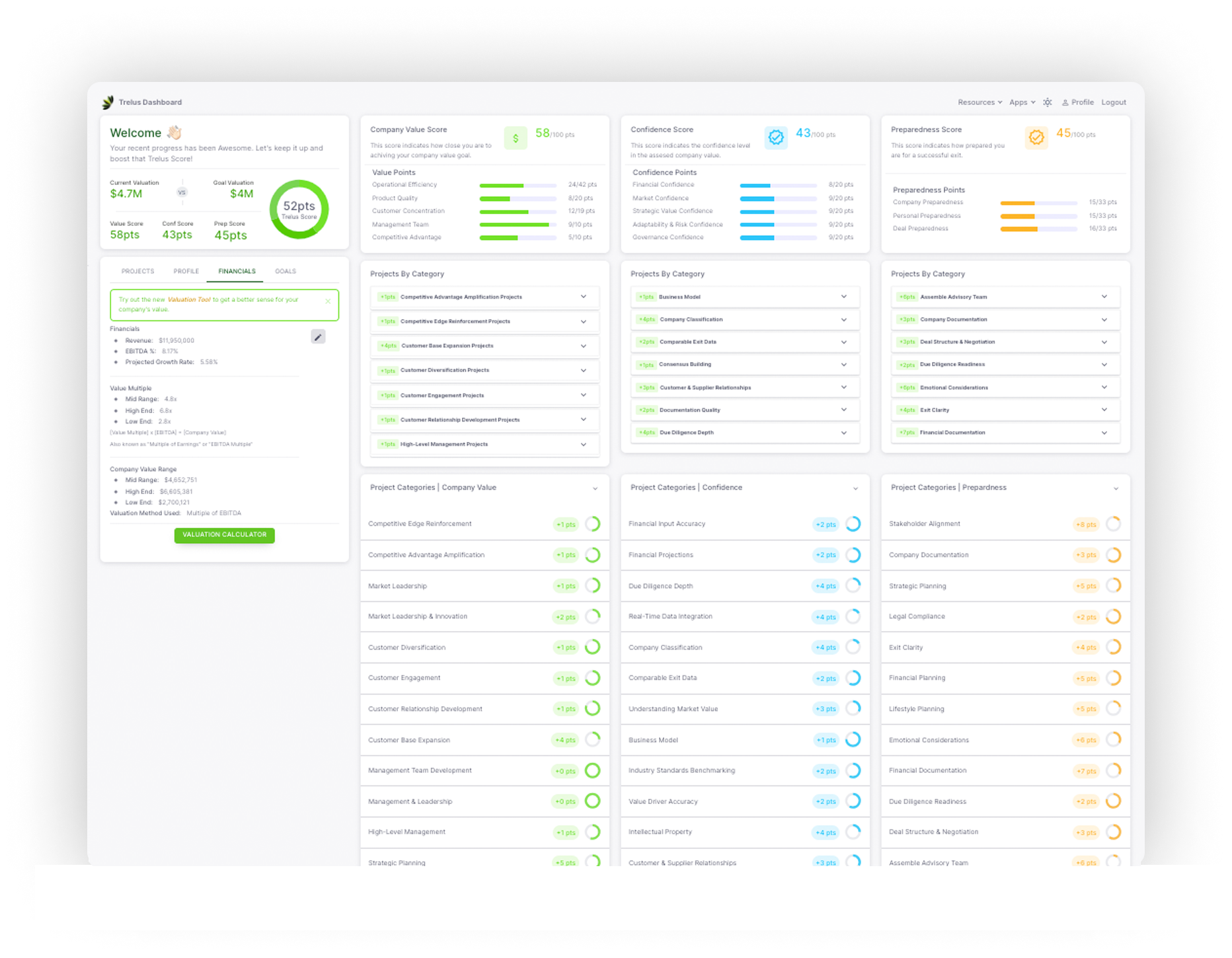Viewport: 1232px width, 958px height.
Task: Click the Mid Range $4,652,751 value
Action: tap(180, 480)
